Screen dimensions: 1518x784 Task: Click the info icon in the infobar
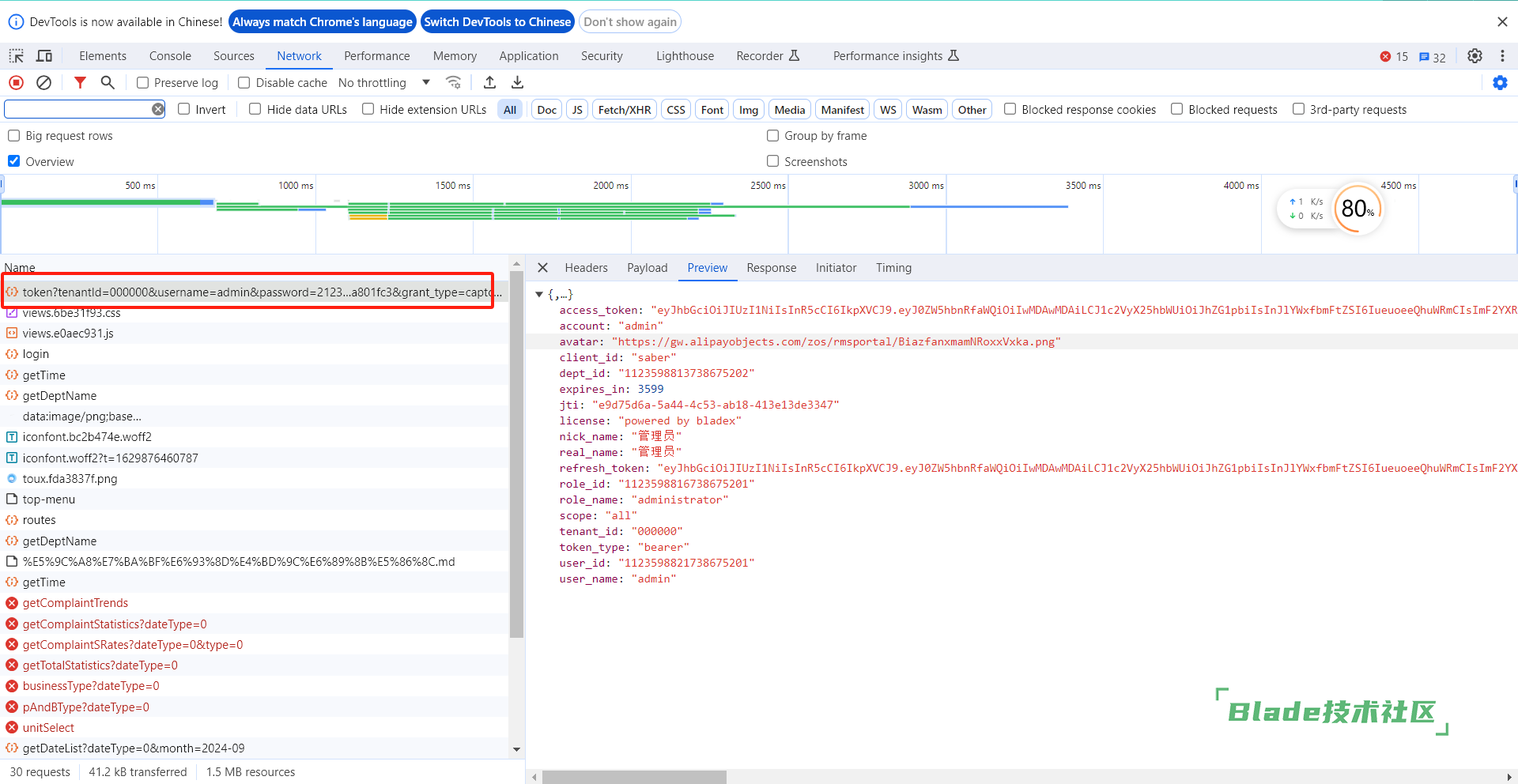16,22
